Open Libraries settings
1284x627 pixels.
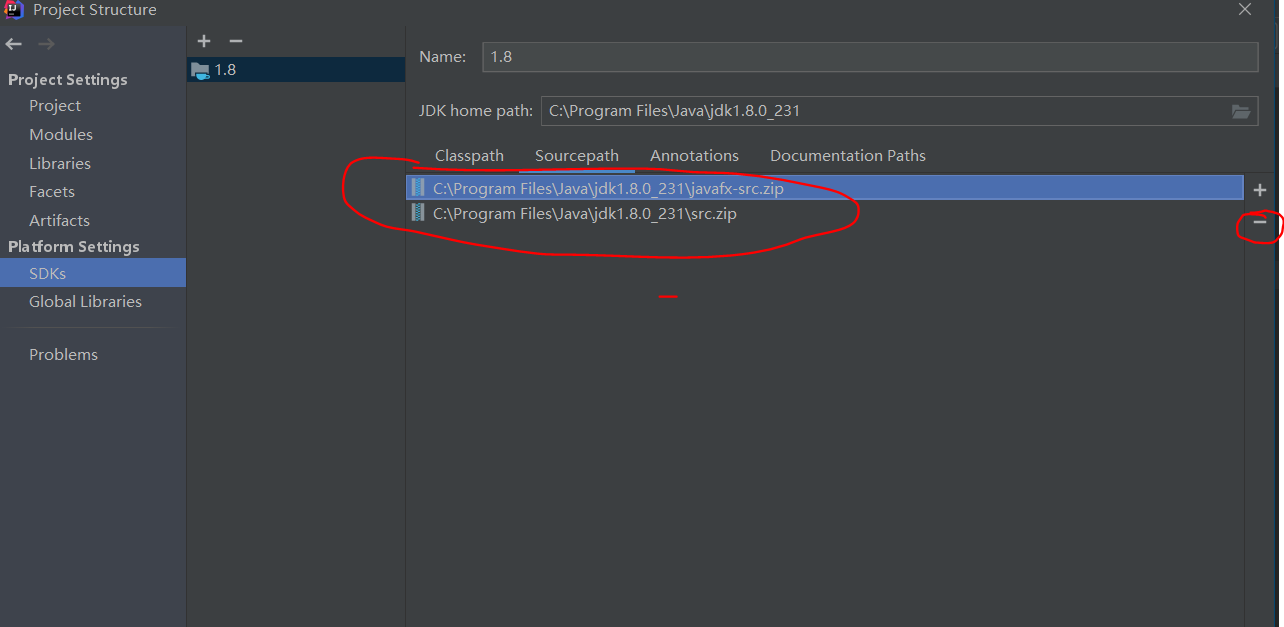point(60,164)
